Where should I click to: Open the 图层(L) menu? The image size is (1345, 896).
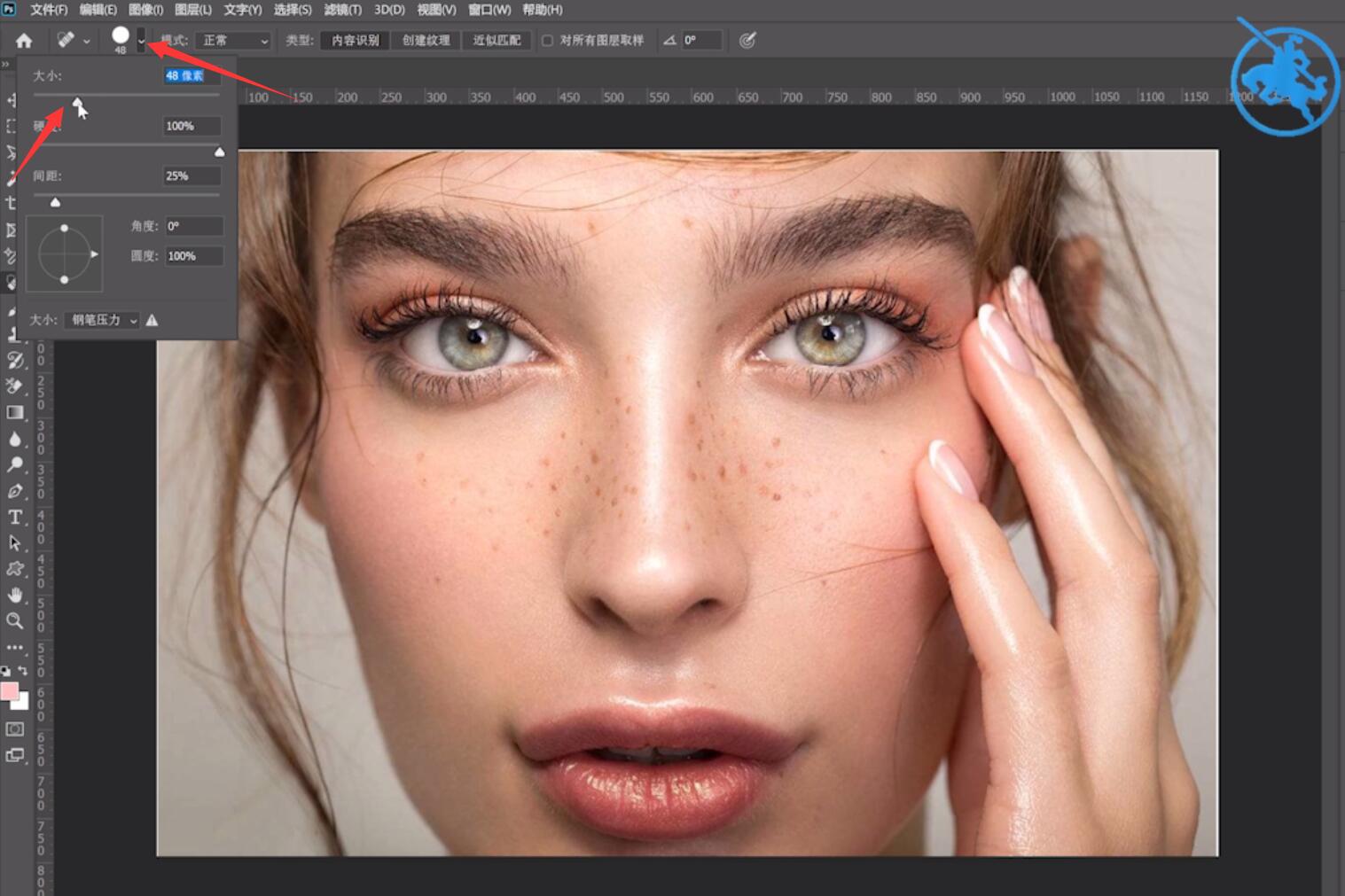point(193,10)
